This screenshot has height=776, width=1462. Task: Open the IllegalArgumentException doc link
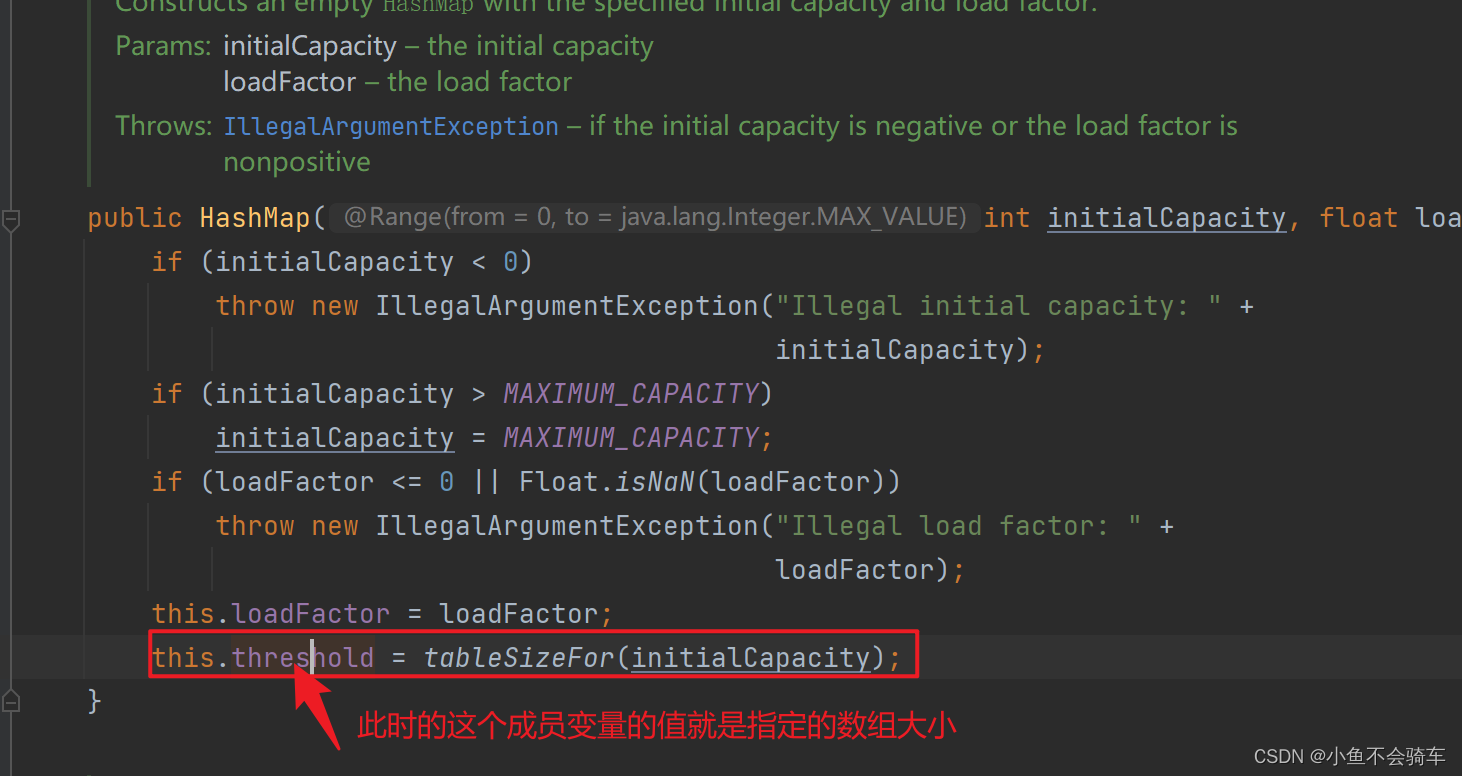[x=391, y=127]
